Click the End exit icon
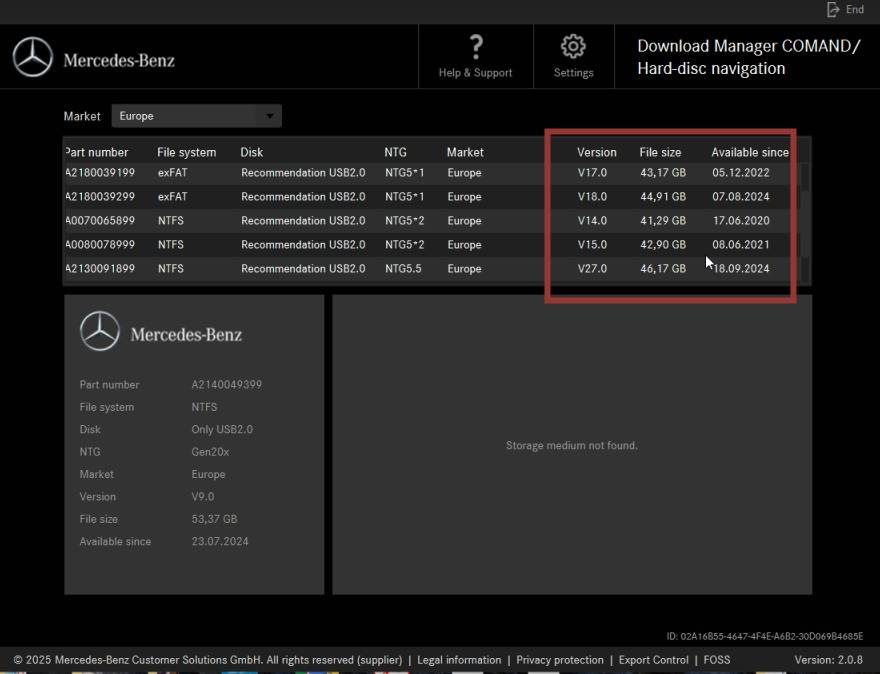The image size is (880, 674). coord(833,10)
